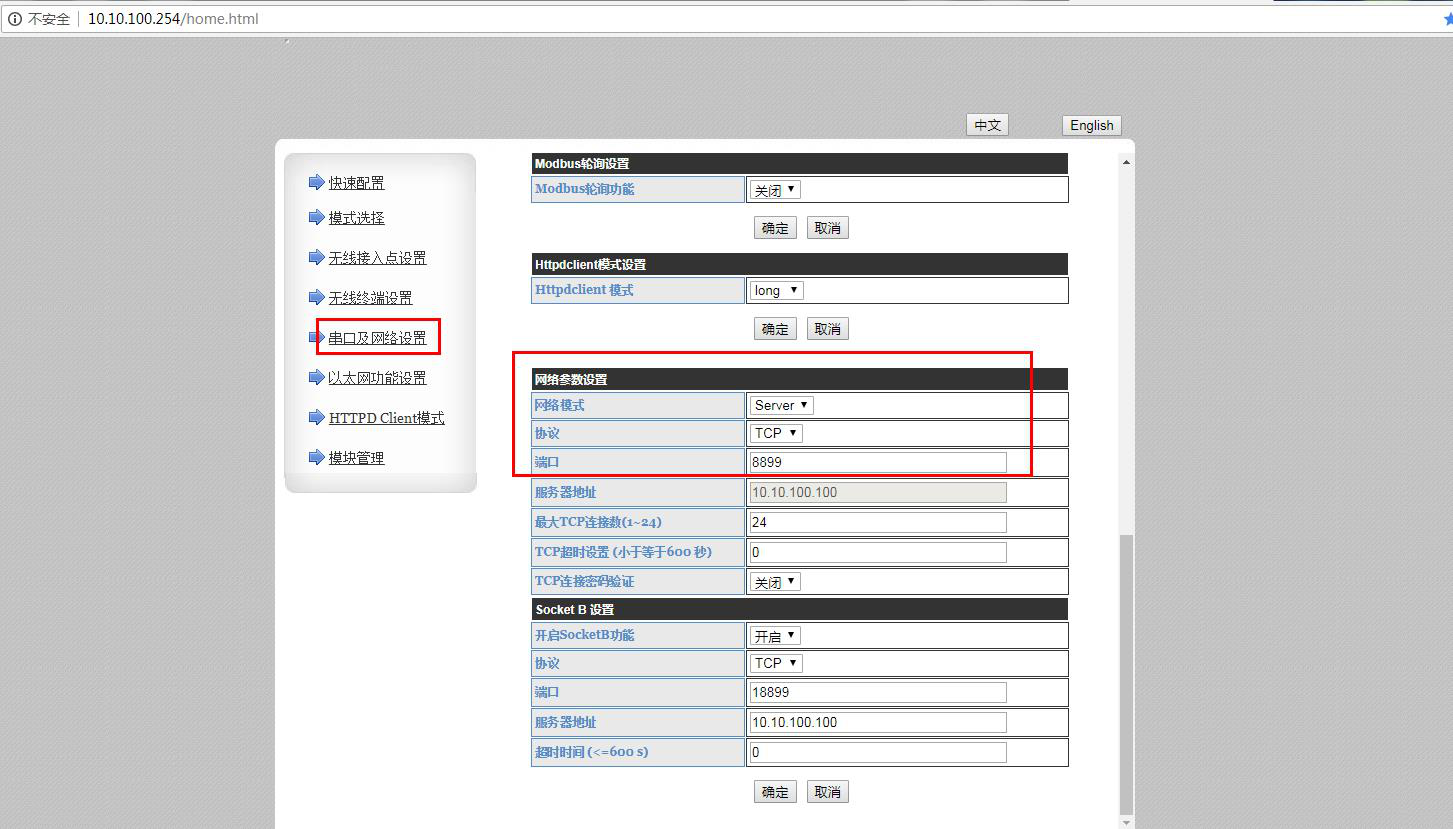The image size is (1453, 829).
Task: Click the site info icon in address bar
Action: pos(15,19)
